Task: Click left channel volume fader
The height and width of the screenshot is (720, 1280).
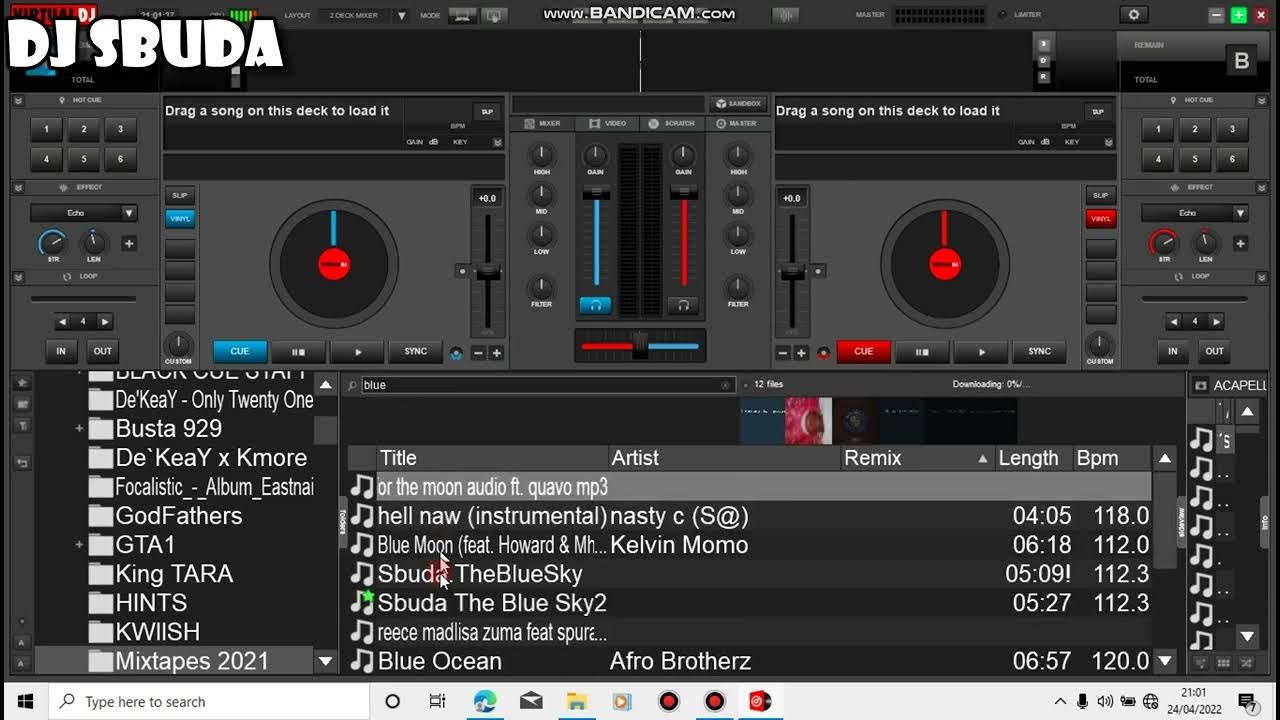Action: pyautogui.click(x=596, y=193)
